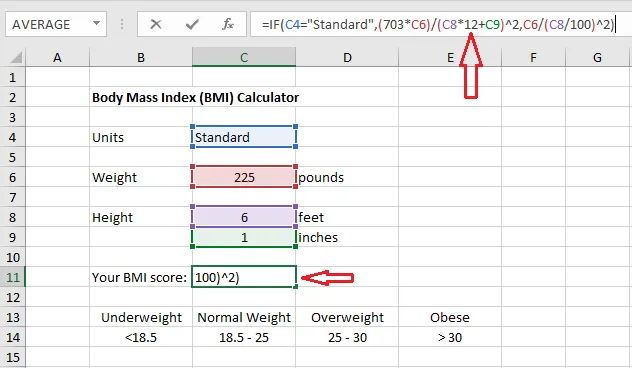
Task: Select the > 30 range cell
Action: 450,337
